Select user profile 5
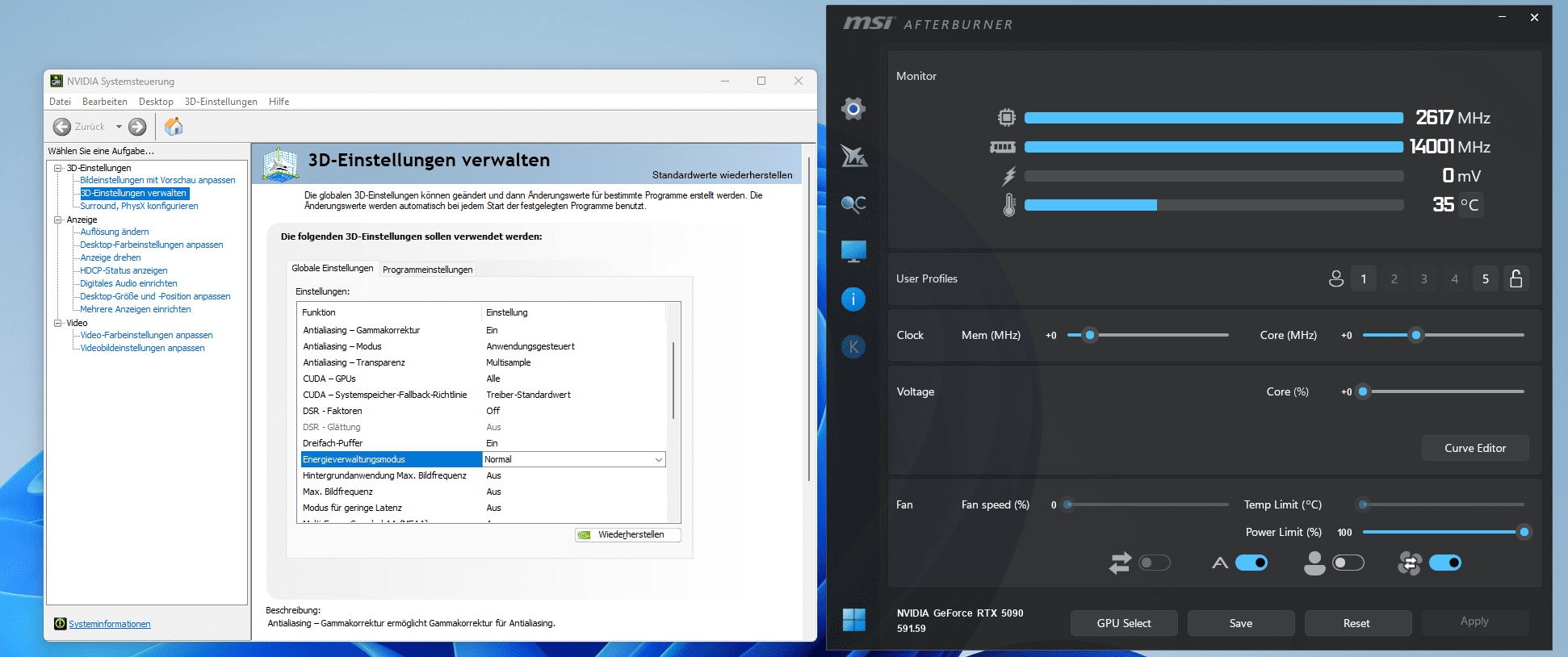Screen dimensions: 1568x657 click(1486, 278)
